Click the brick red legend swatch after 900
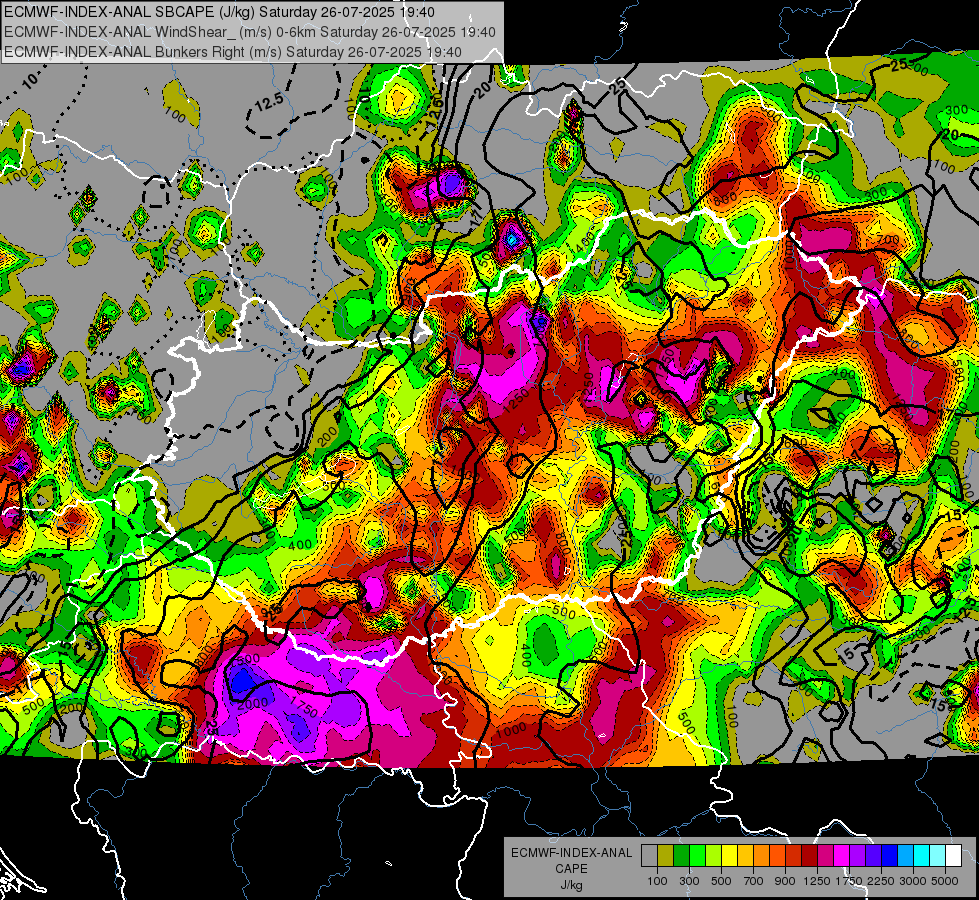979x900 pixels. (794, 855)
